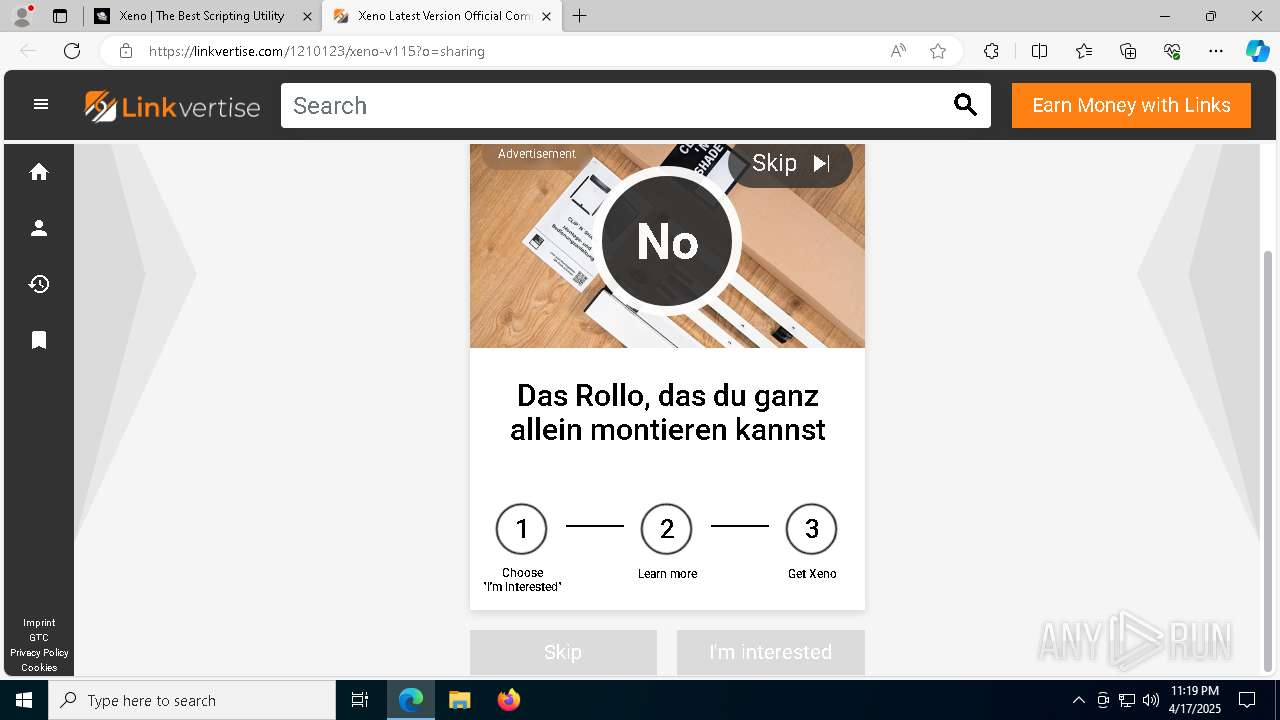
Task: Open taskbar clock and date
Action: click(x=1195, y=700)
